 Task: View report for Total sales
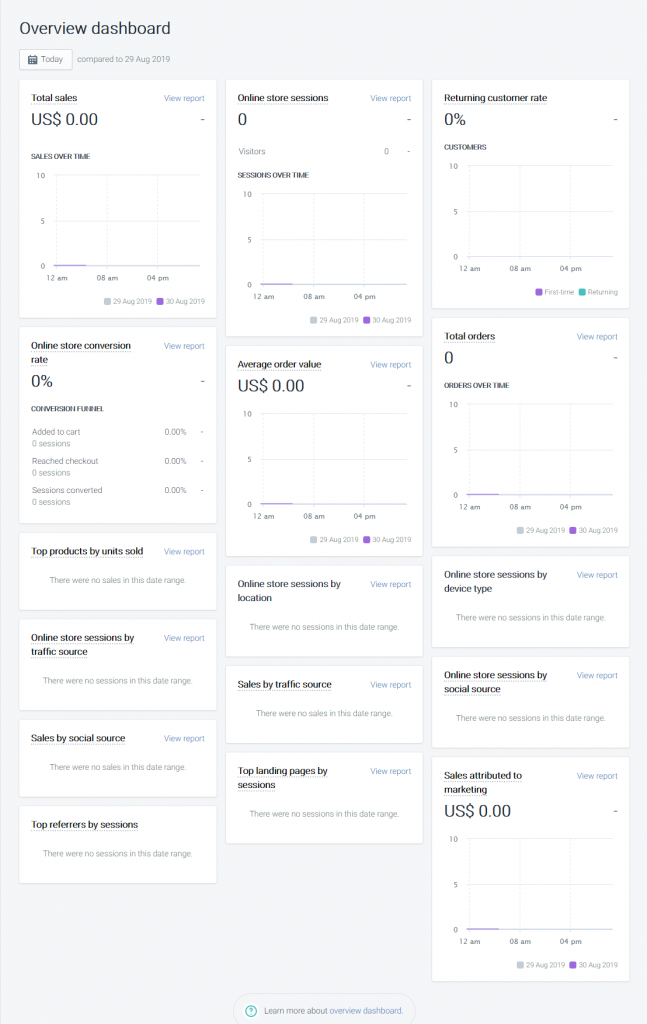coord(184,99)
